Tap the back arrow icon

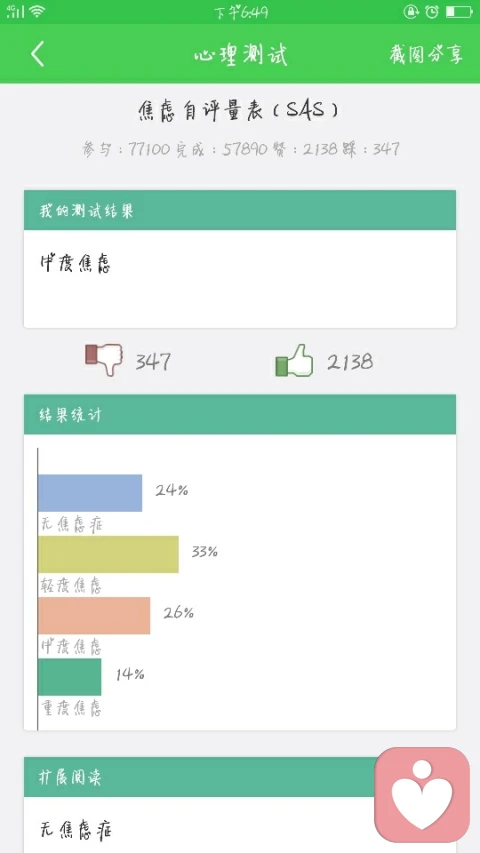point(38,54)
